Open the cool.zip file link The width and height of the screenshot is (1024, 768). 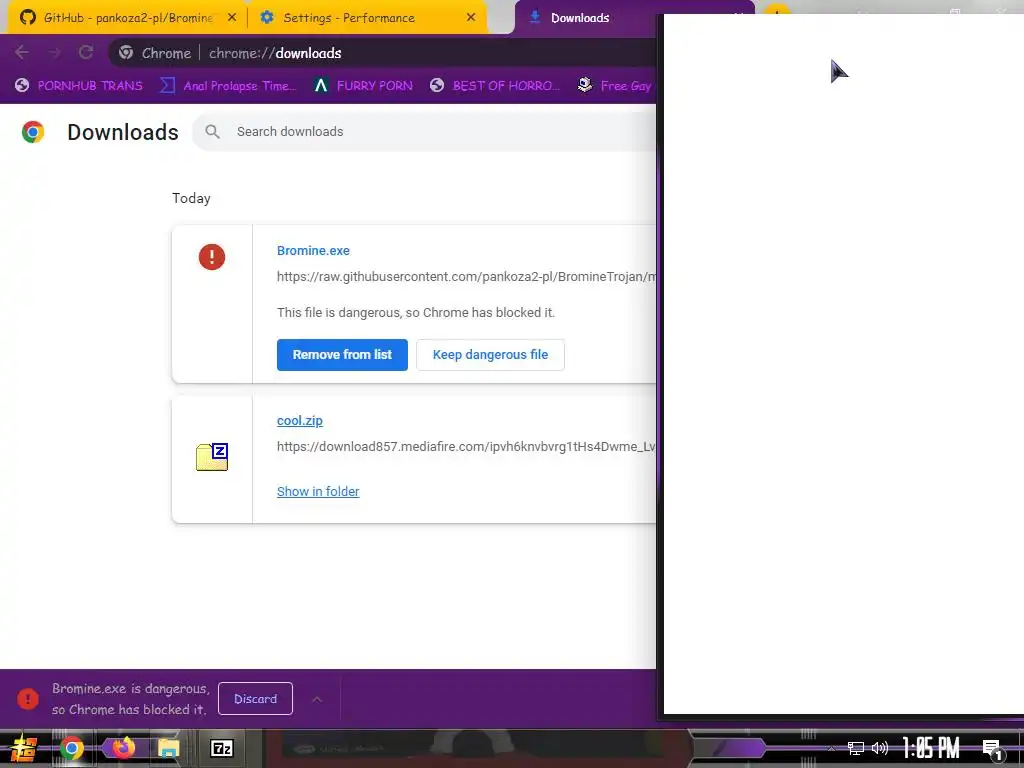pos(300,421)
